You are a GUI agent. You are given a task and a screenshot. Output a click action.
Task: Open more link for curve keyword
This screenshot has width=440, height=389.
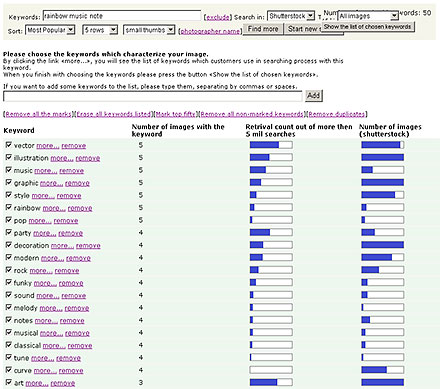(x=45, y=371)
